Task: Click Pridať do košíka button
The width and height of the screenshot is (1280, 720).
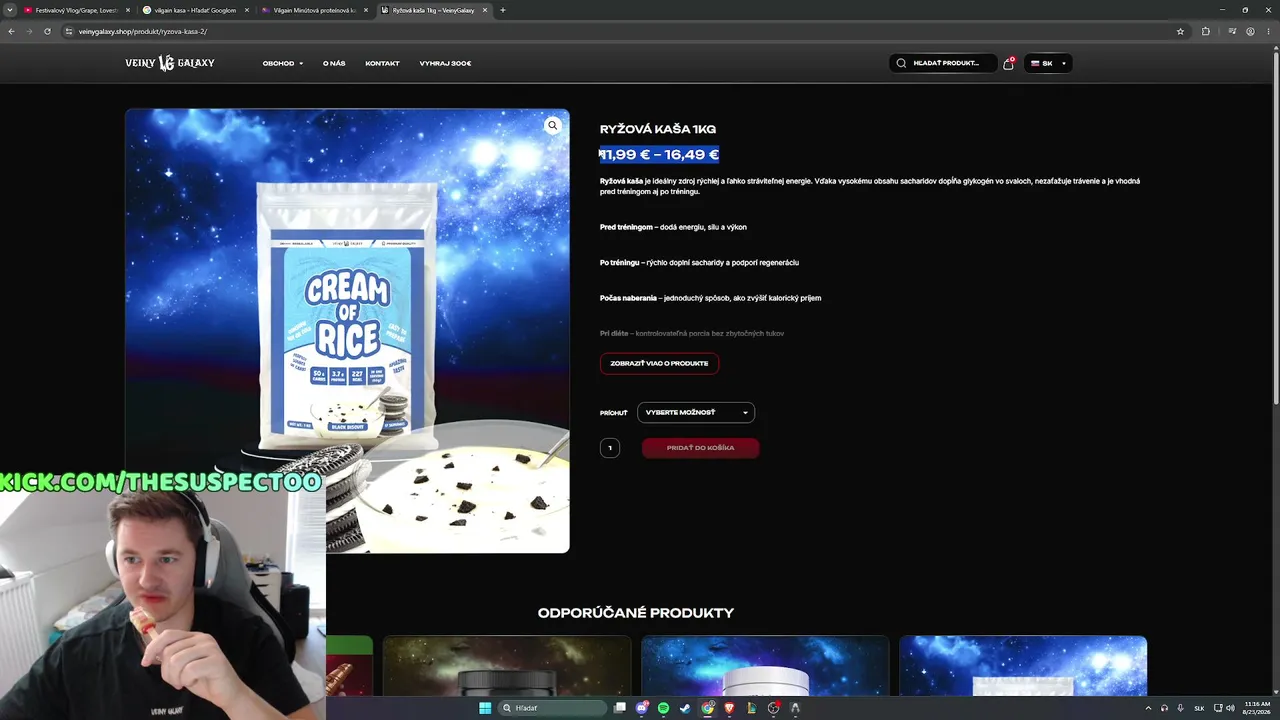Action: (700, 448)
